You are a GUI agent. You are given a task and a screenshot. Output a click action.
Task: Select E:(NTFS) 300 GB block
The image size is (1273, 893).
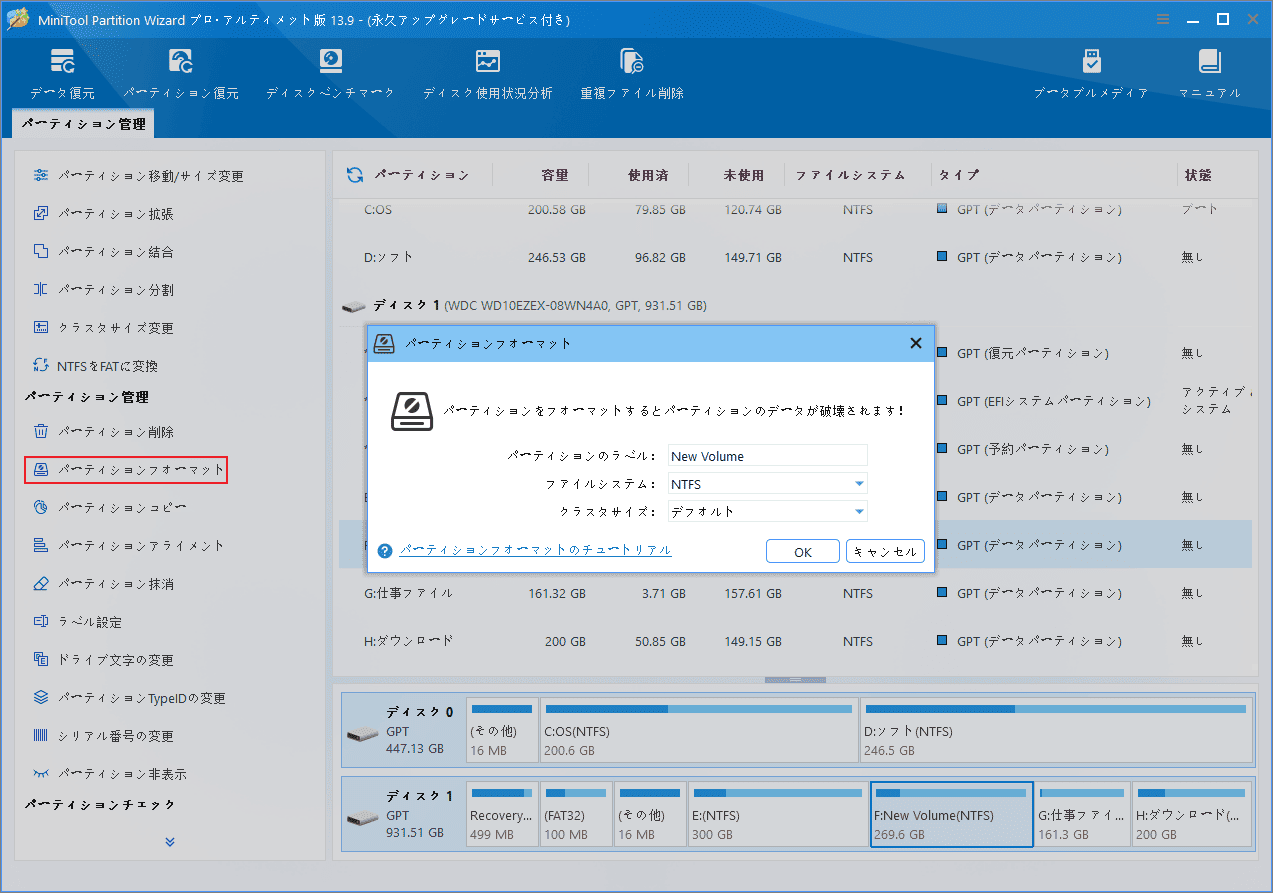778,814
